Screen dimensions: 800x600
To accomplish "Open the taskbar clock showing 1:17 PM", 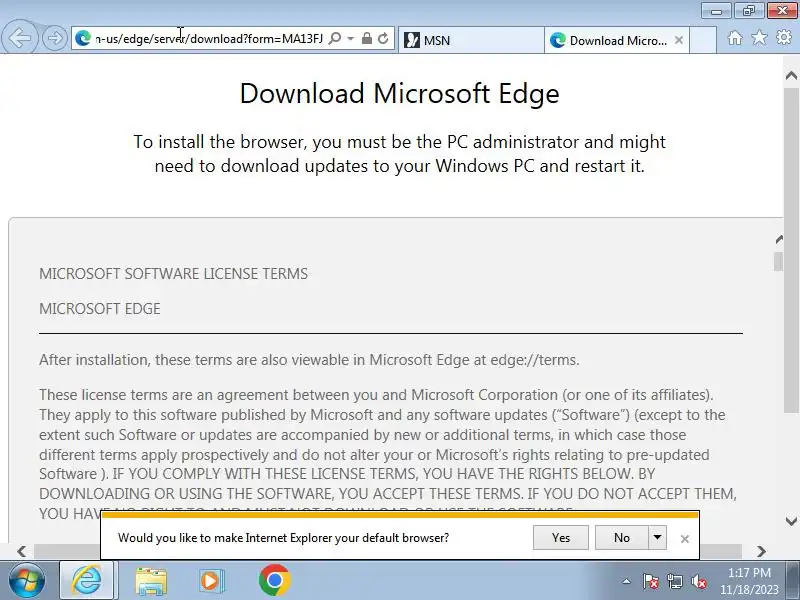I will click(x=749, y=581).
